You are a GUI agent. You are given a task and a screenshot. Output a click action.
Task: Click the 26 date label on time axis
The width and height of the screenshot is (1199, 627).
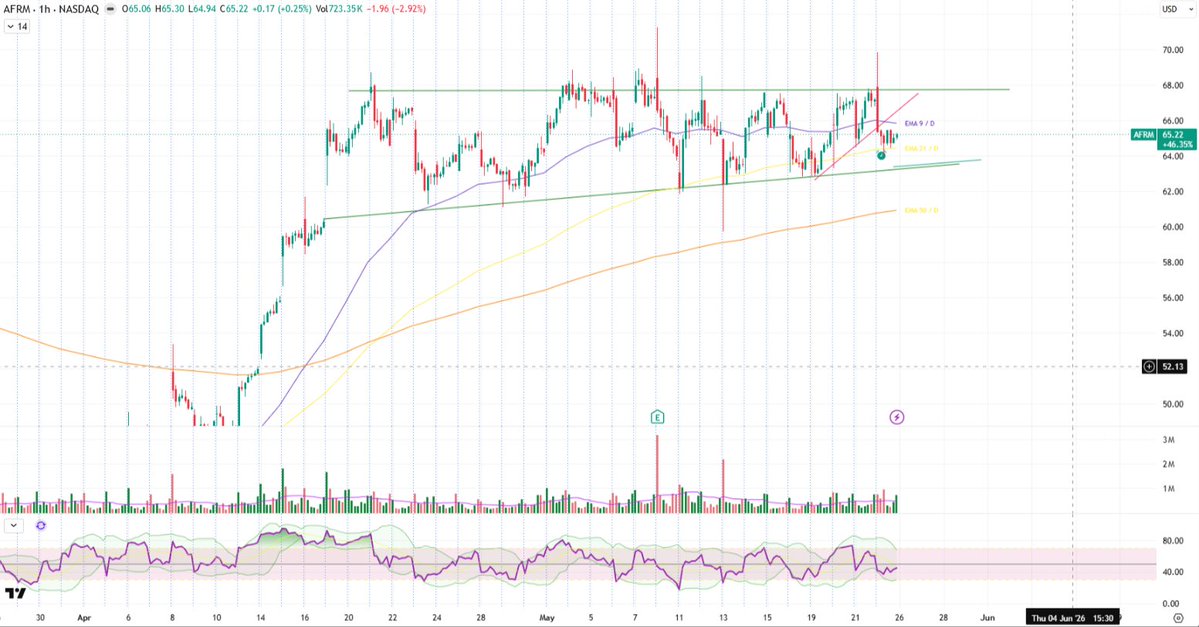[x=899, y=617]
